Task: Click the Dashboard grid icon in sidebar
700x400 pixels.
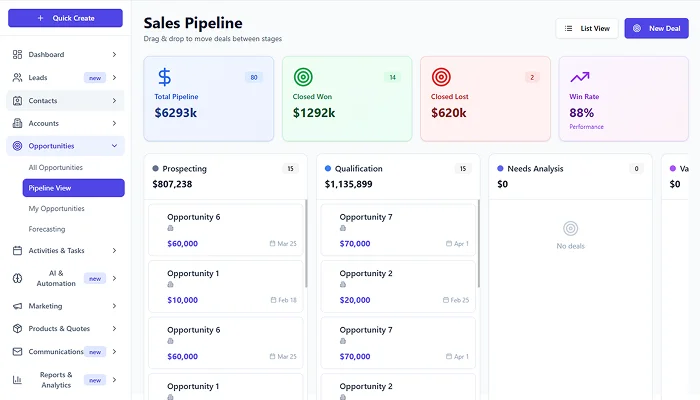Action: pos(18,54)
